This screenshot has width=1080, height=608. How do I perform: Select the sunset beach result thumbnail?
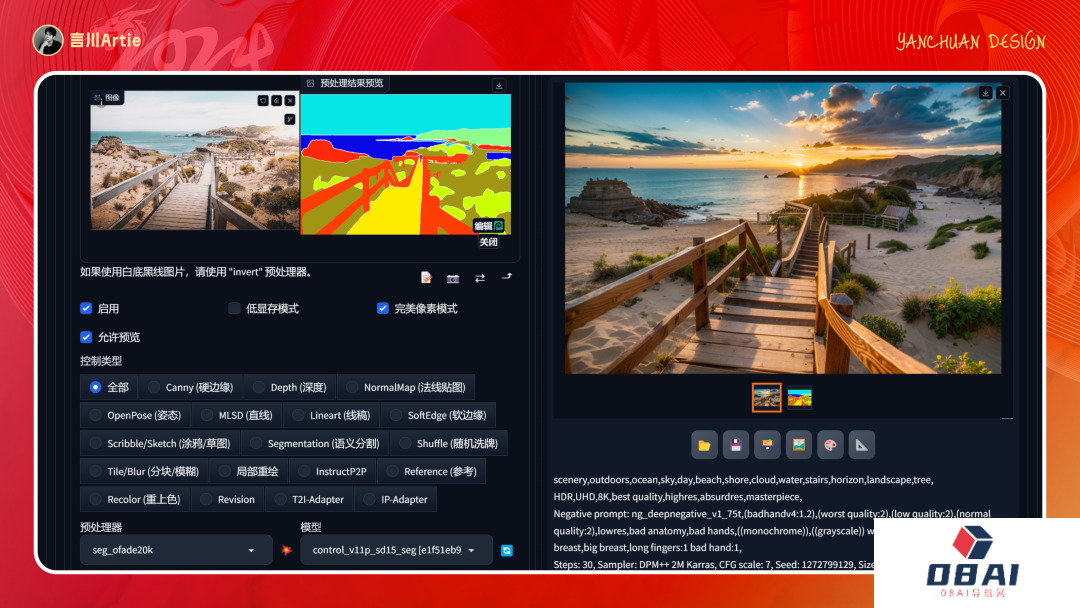coord(767,397)
